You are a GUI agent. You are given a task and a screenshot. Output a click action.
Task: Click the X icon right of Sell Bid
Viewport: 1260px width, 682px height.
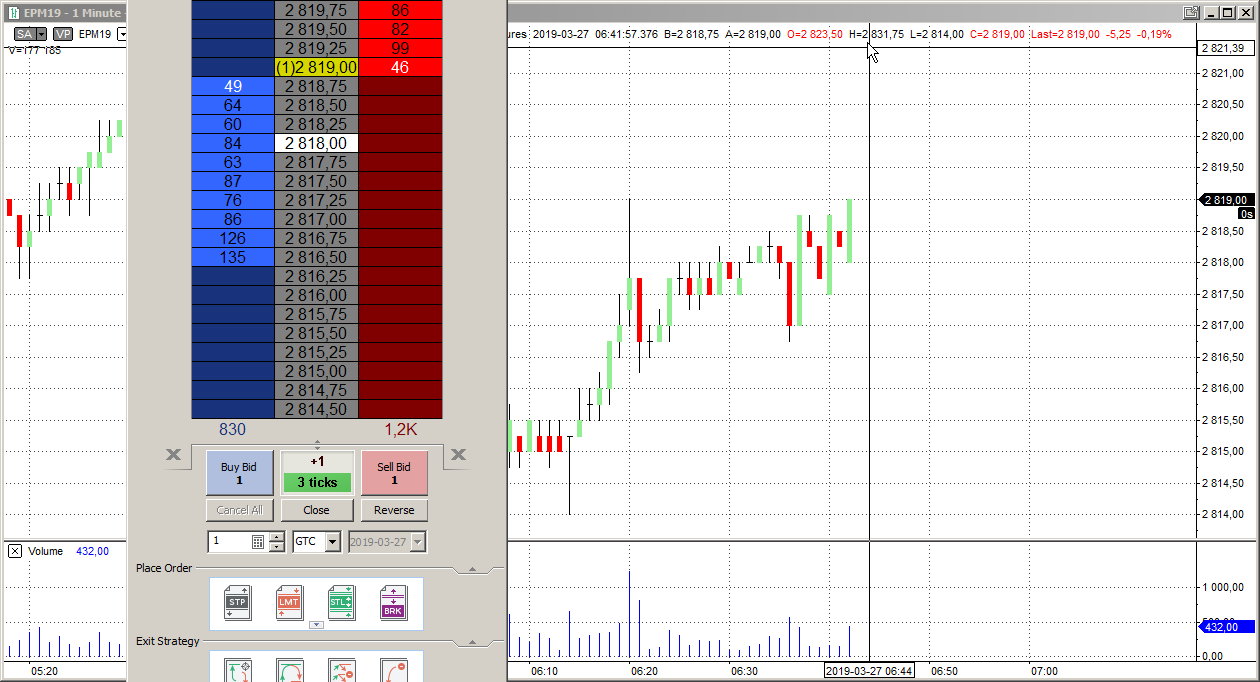458,456
